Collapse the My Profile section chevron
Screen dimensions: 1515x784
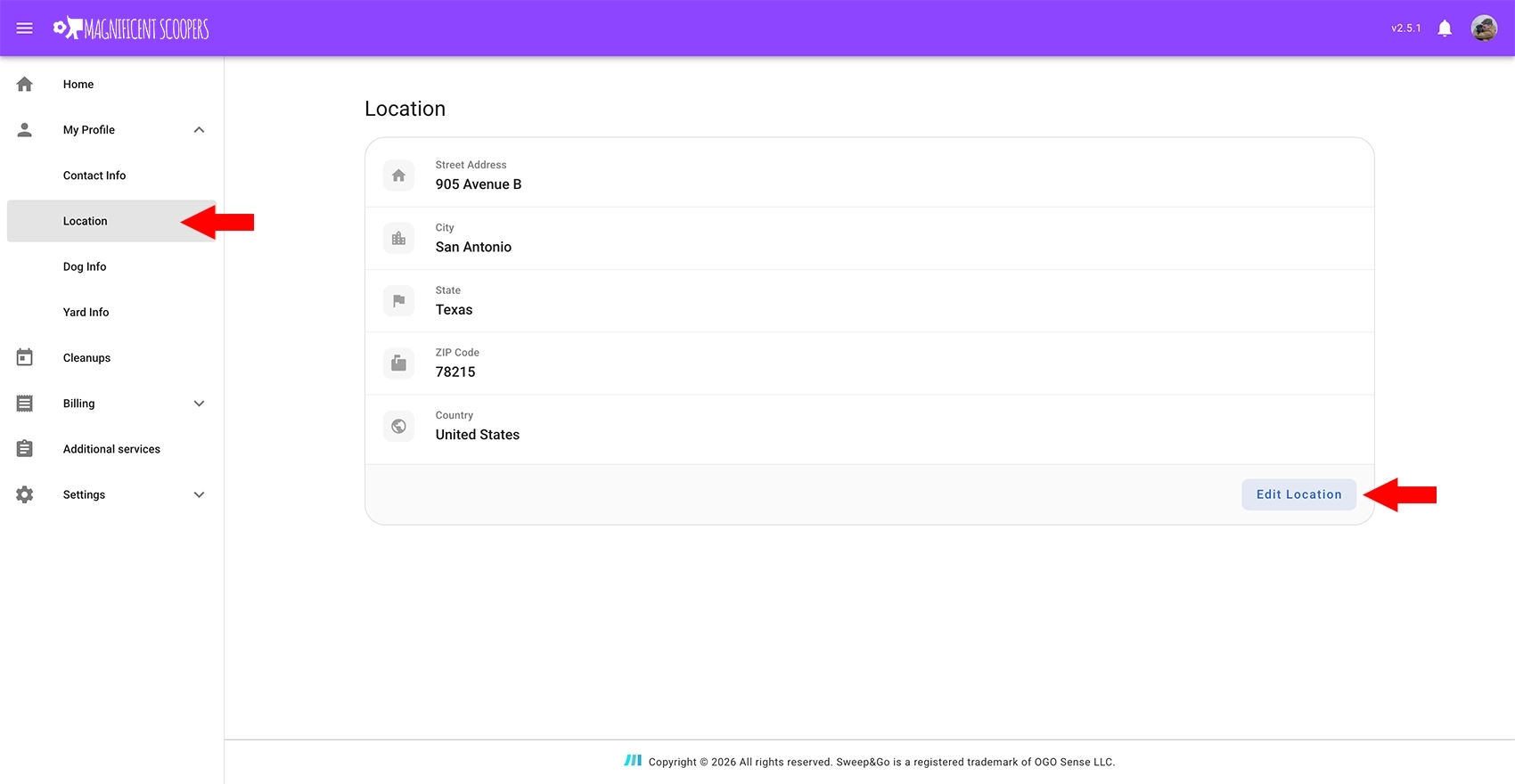coord(199,130)
